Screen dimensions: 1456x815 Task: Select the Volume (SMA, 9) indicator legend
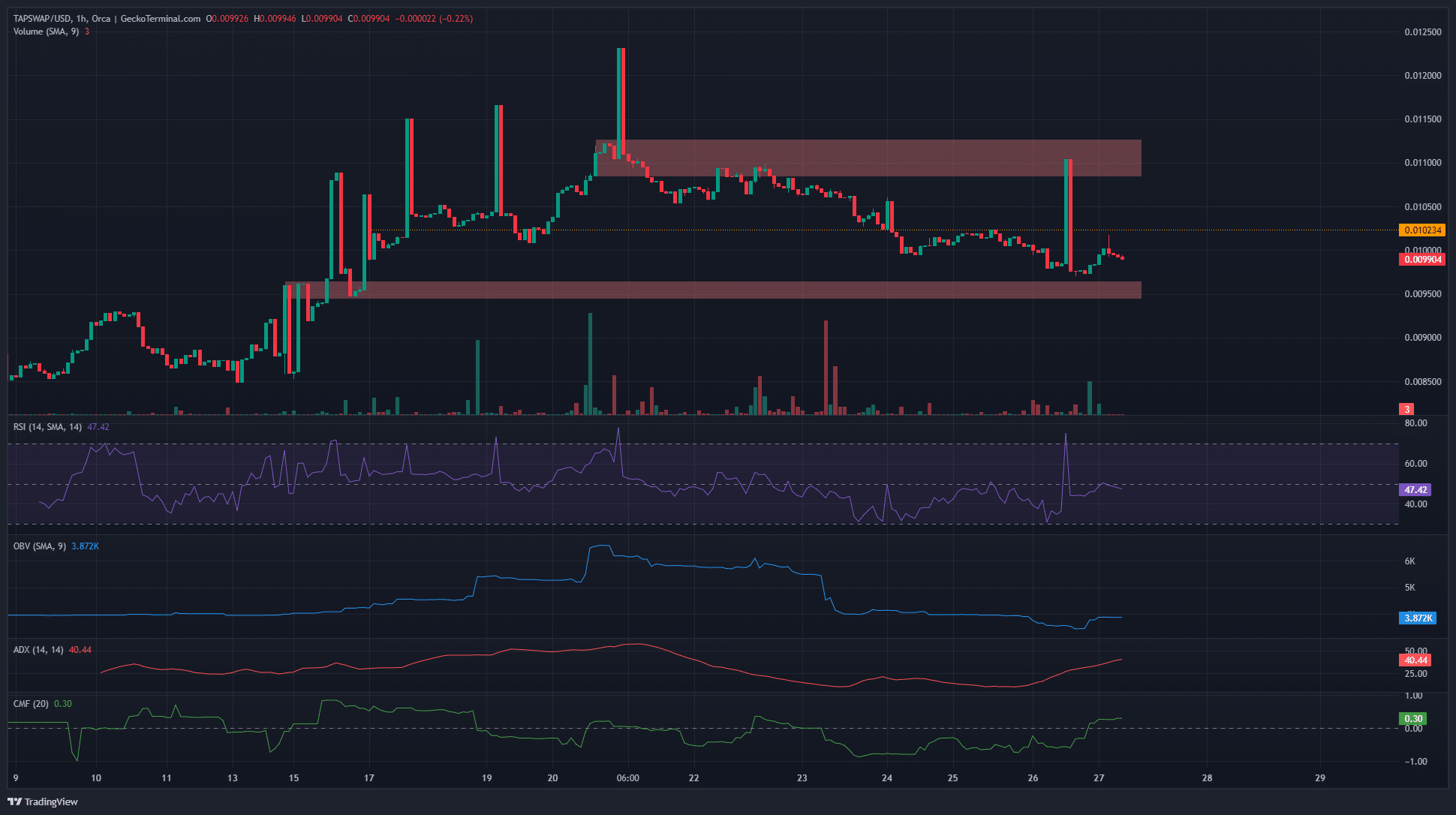click(46, 32)
